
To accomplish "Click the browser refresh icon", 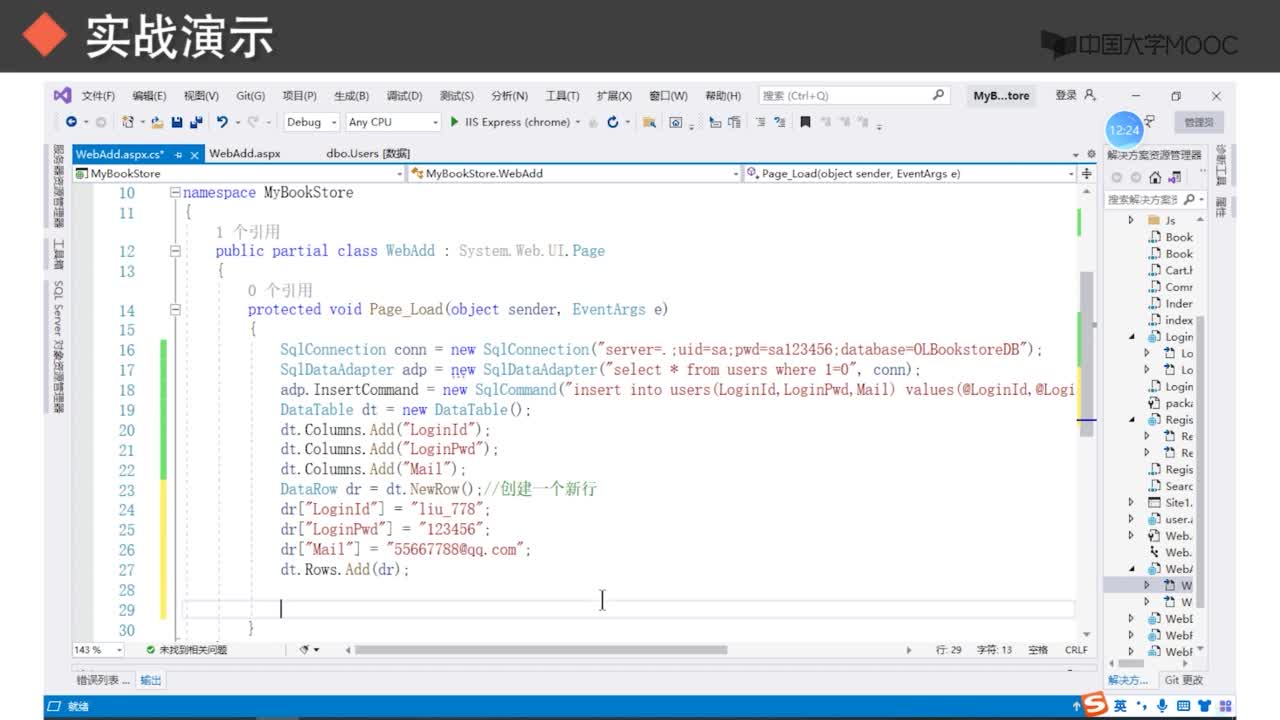I will click(x=613, y=122).
